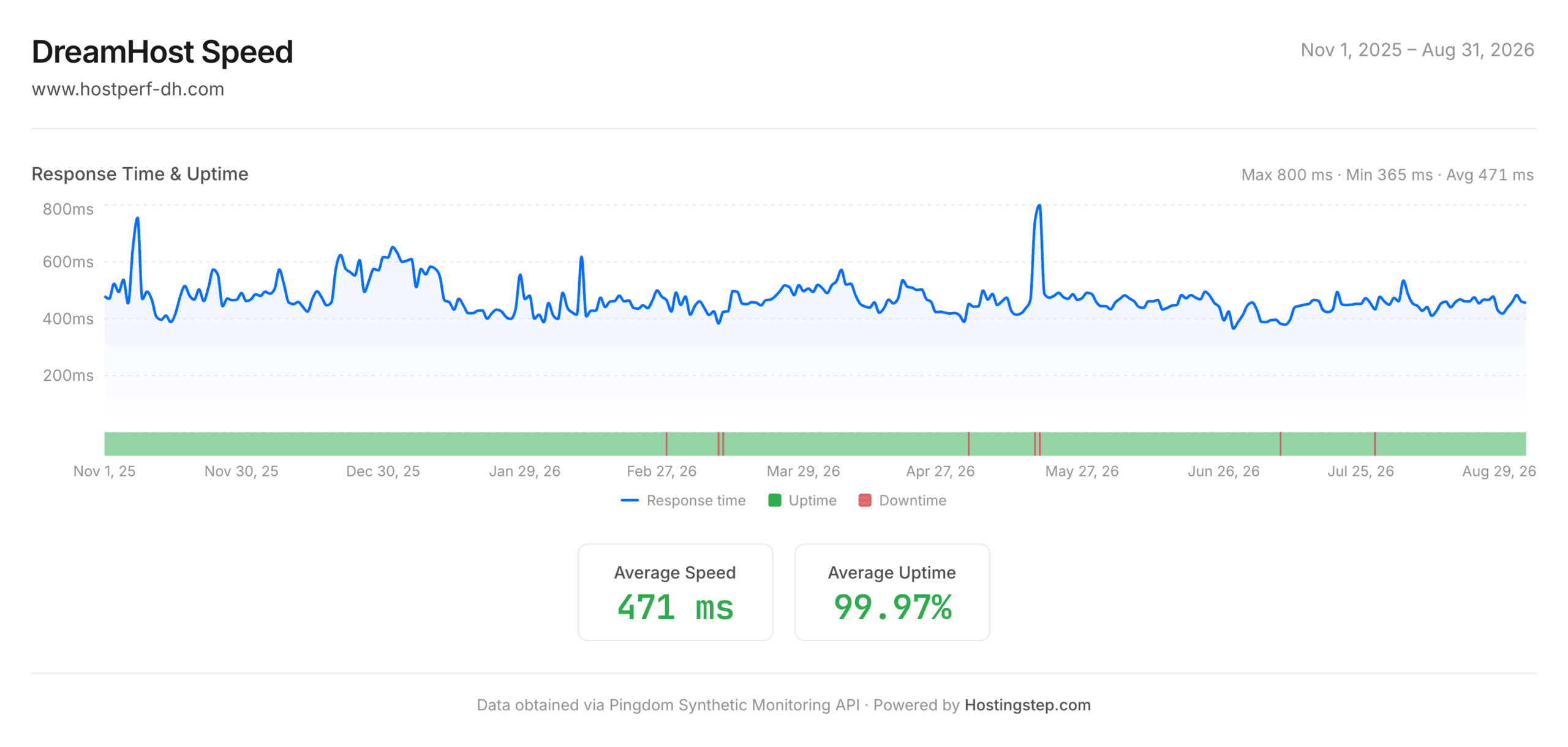Click the Response Time & Uptime title
This screenshot has width=1568, height=747.
click(x=140, y=174)
